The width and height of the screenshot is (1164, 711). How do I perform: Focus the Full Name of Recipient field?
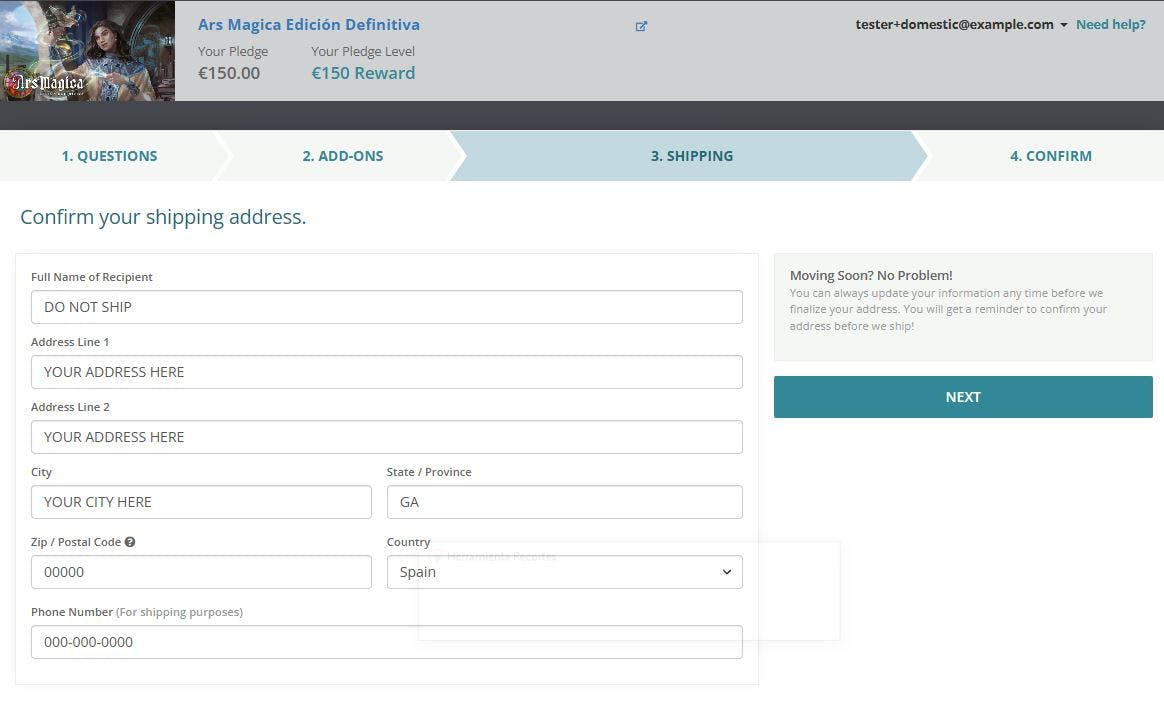[x=386, y=307]
